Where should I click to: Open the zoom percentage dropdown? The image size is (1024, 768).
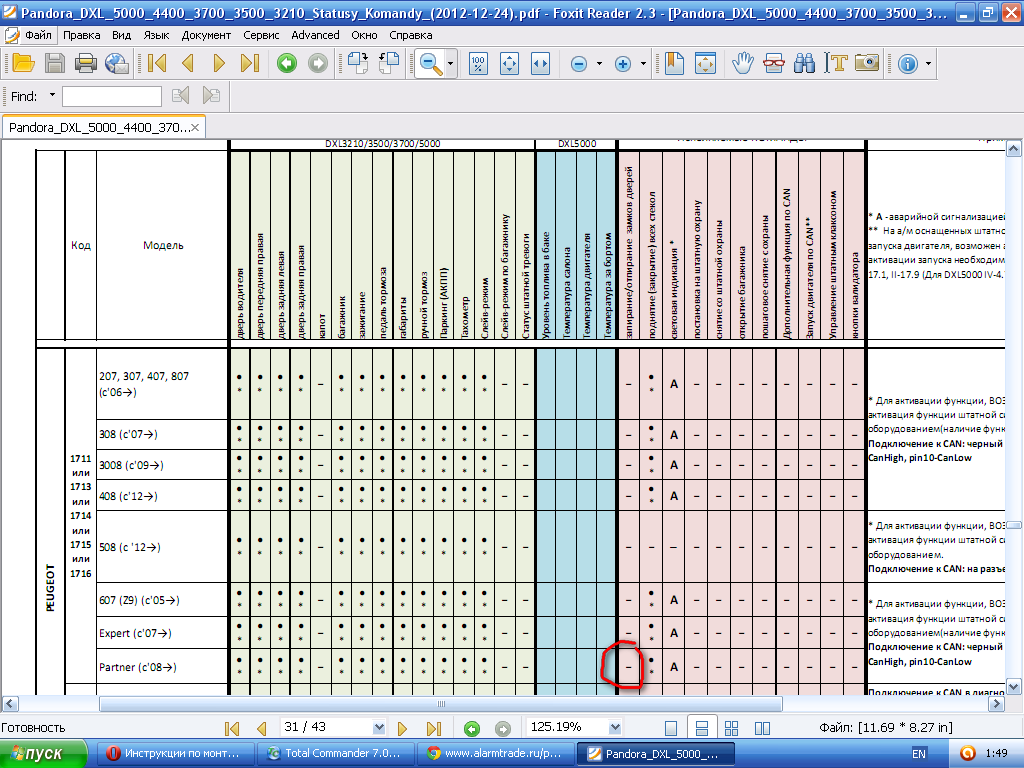(x=615, y=728)
